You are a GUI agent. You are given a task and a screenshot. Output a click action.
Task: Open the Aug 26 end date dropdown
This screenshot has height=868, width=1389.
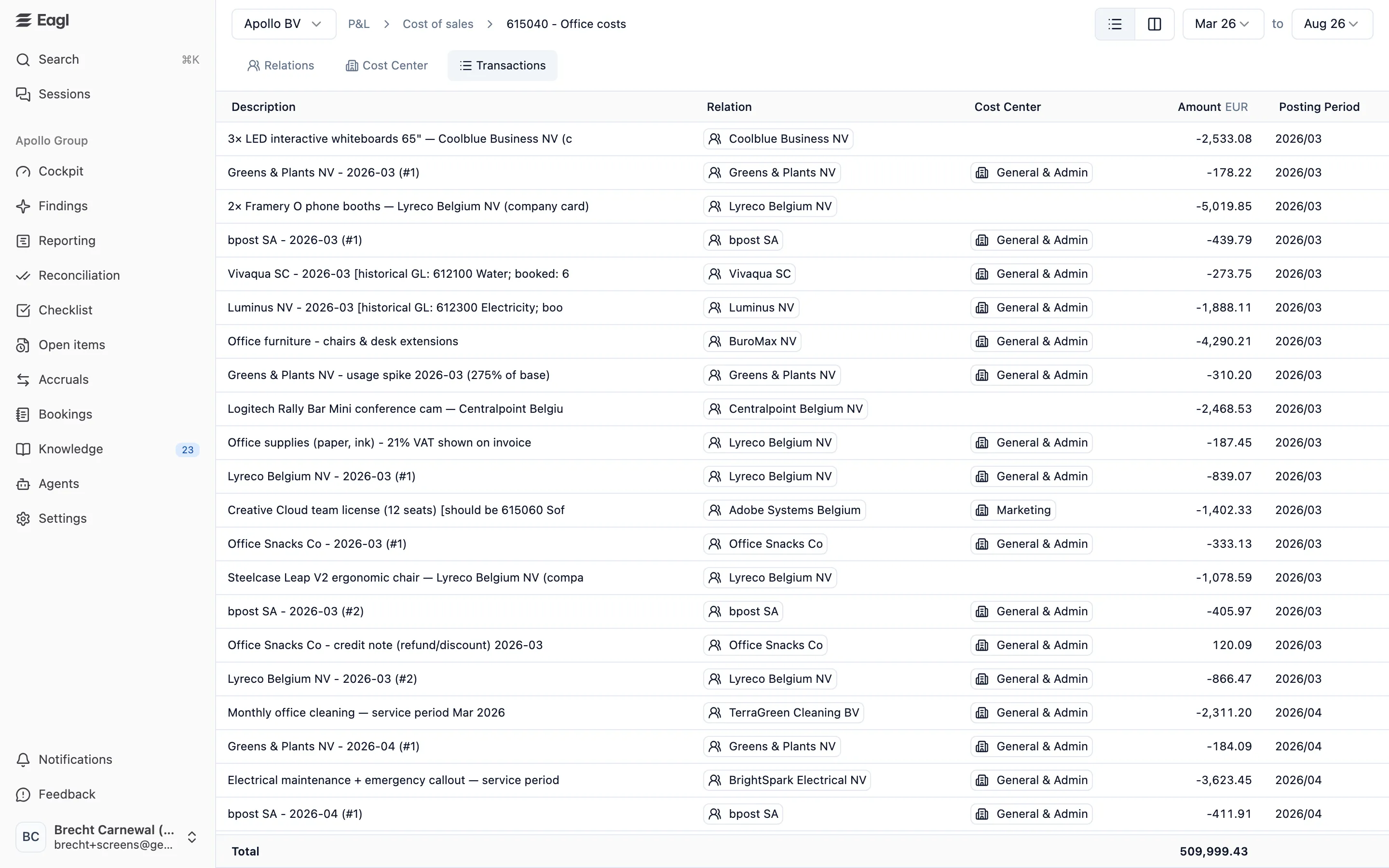pos(1332,24)
